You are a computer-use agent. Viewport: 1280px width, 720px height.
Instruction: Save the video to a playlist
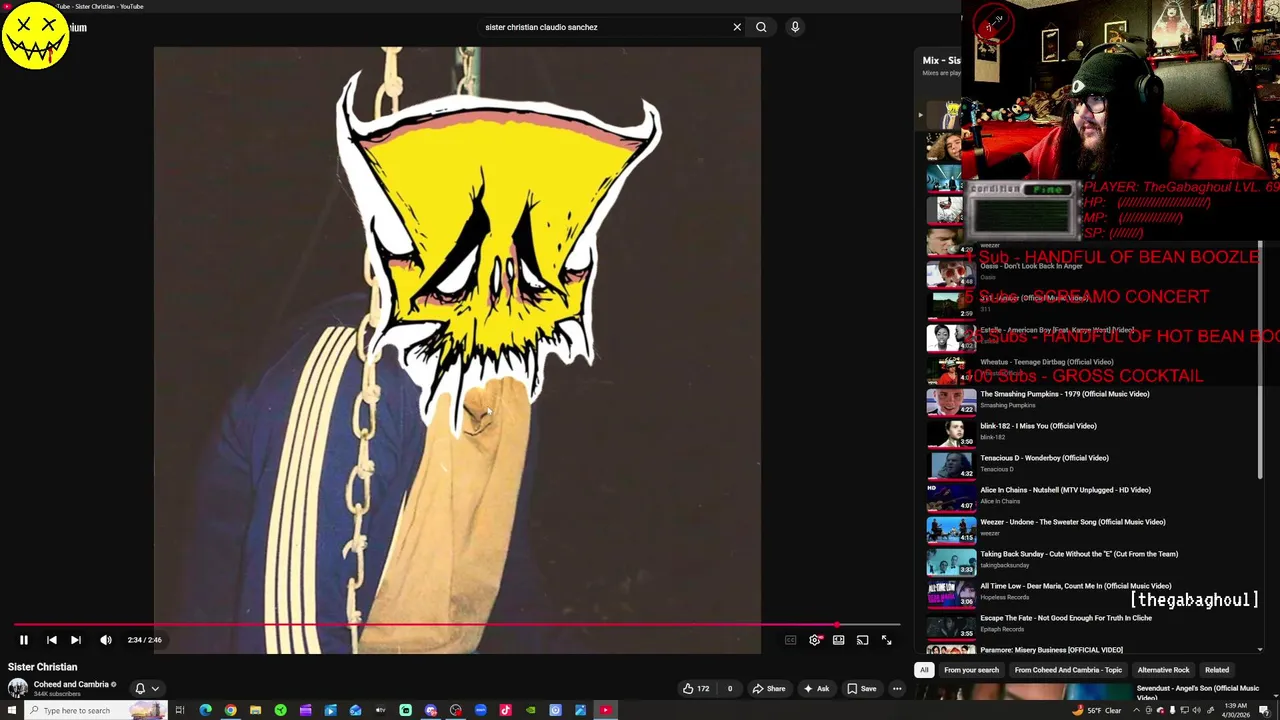[x=862, y=688]
